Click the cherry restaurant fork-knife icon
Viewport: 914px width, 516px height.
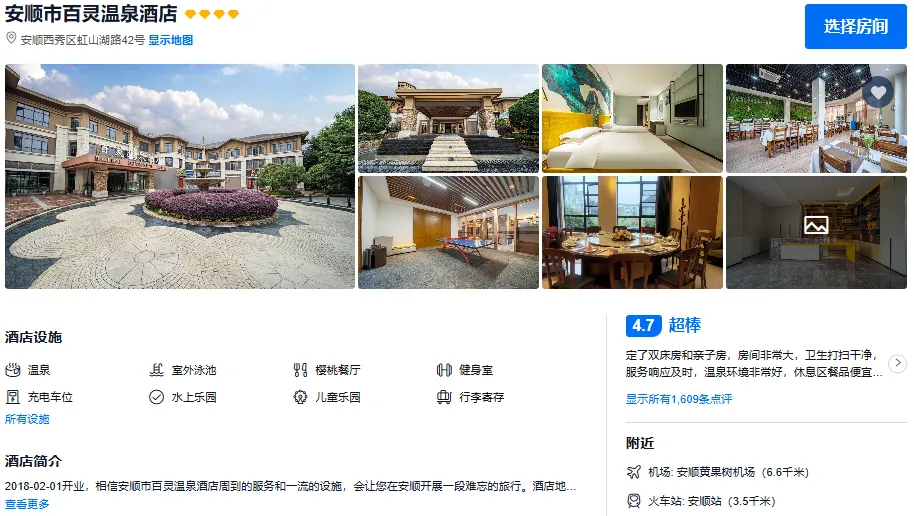coord(300,370)
